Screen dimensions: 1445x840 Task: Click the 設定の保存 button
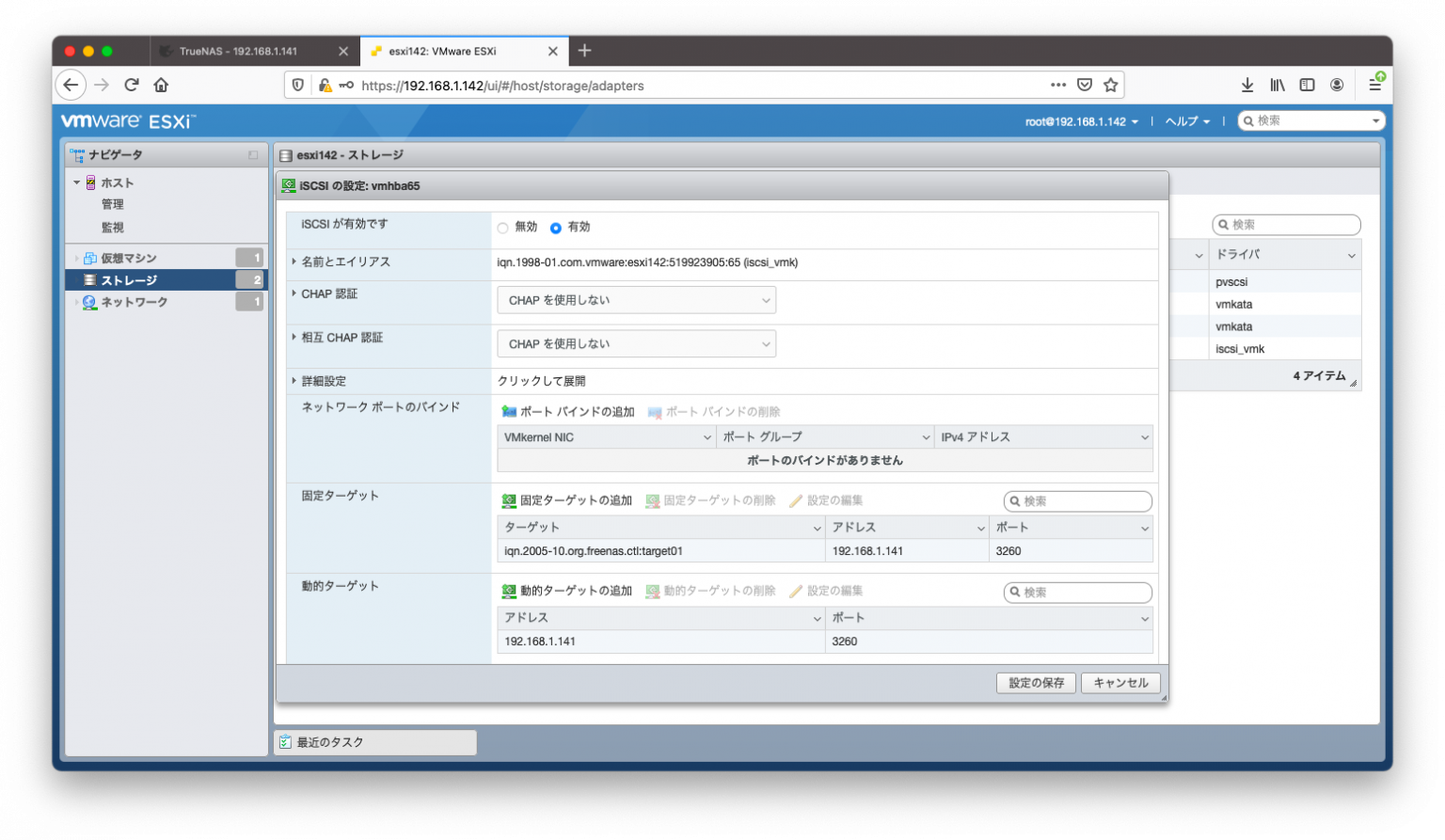tap(1036, 683)
